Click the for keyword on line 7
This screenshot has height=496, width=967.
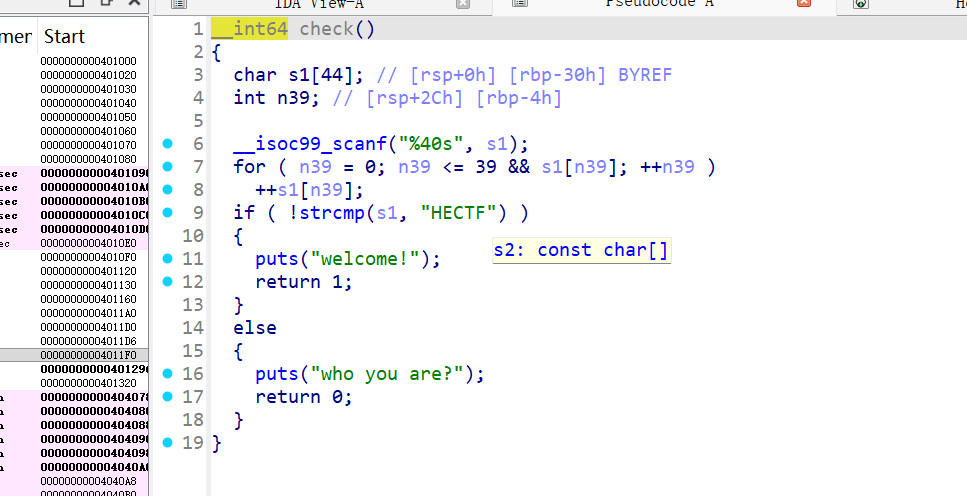pos(250,167)
